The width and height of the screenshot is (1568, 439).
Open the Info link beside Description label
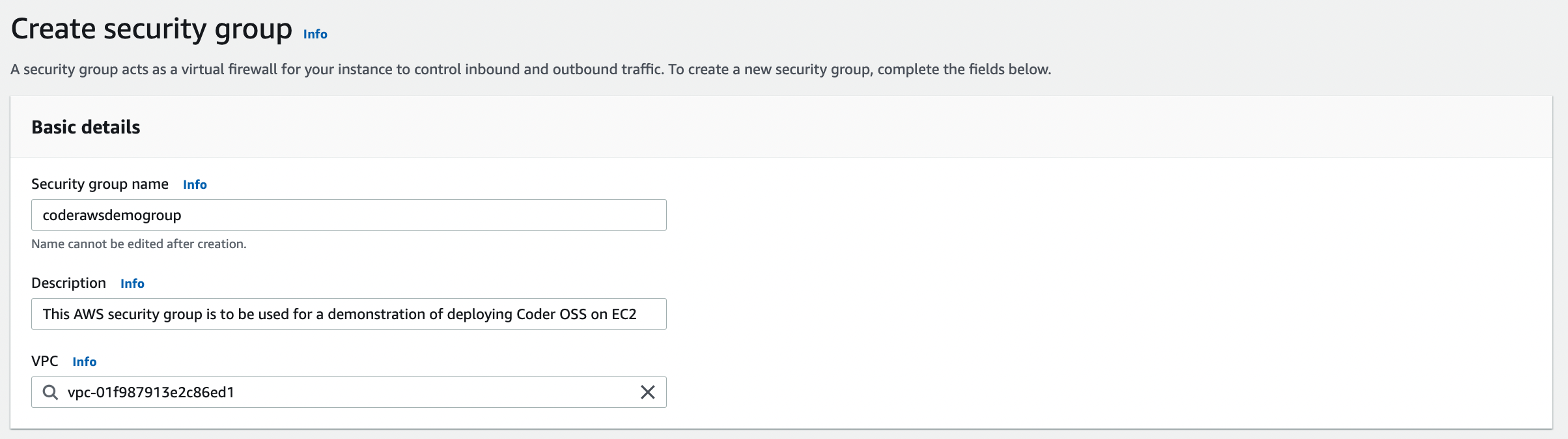click(132, 283)
